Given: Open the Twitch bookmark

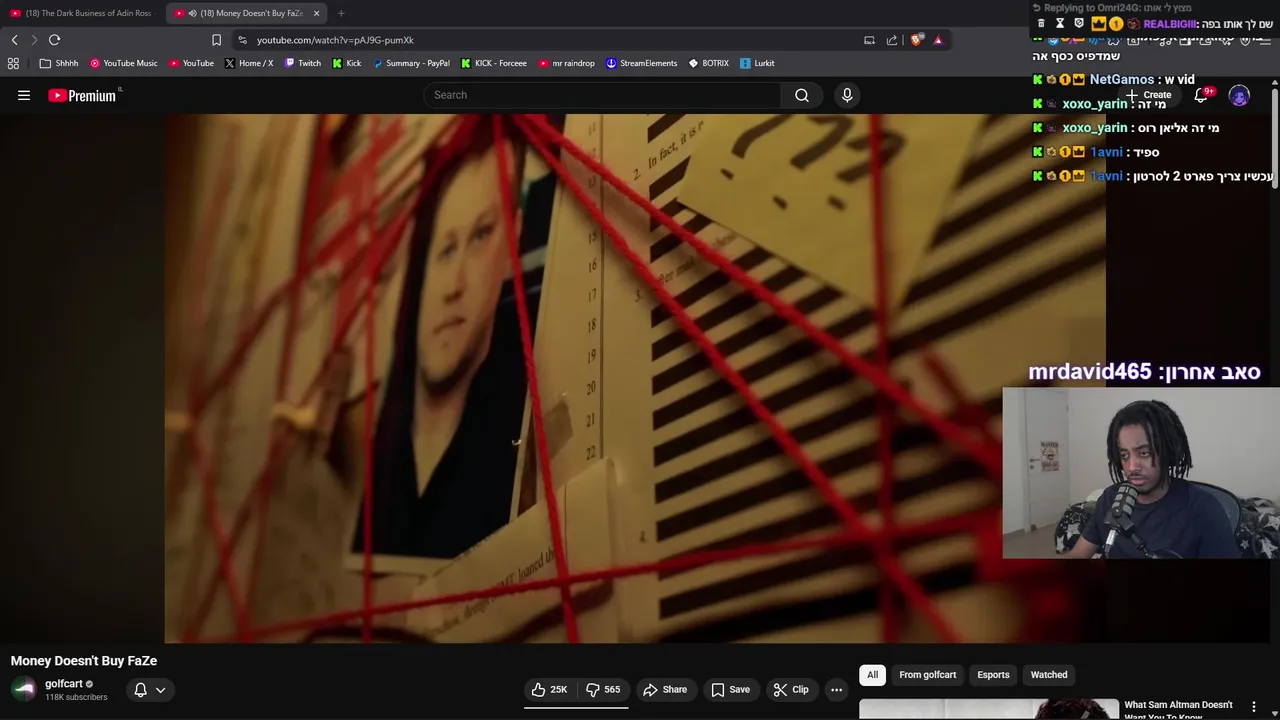Looking at the screenshot, I should pyautogui.click(x=303, y=63).
